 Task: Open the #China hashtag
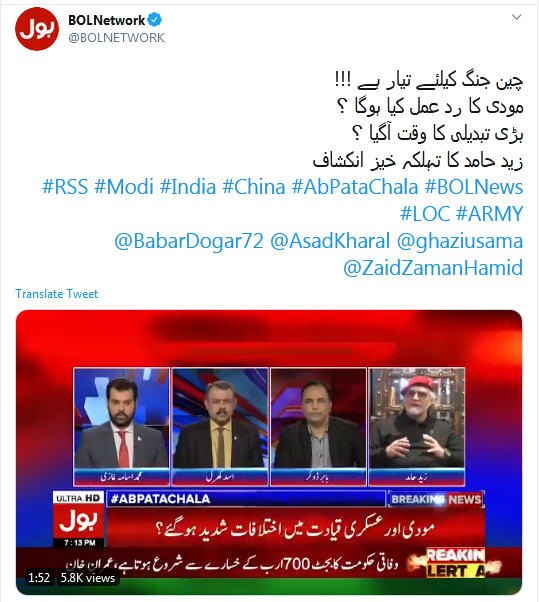click(x=254, y=187)
